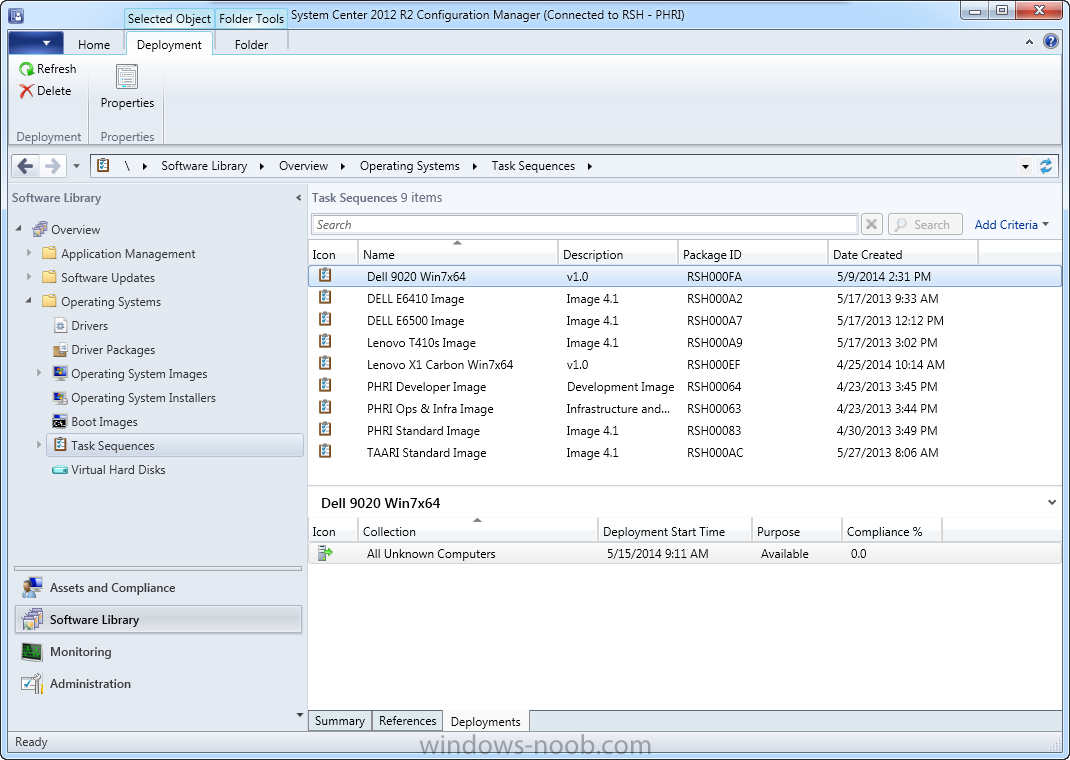The width and height of the screenshot is (1070, 760).
Task: Go back using the navigation arrow
Action: pos(26,166)
